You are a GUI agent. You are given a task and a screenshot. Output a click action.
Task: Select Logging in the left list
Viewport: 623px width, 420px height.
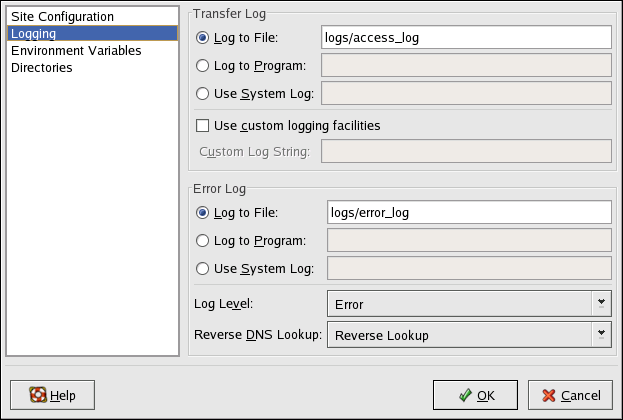[x=33, y=34]
